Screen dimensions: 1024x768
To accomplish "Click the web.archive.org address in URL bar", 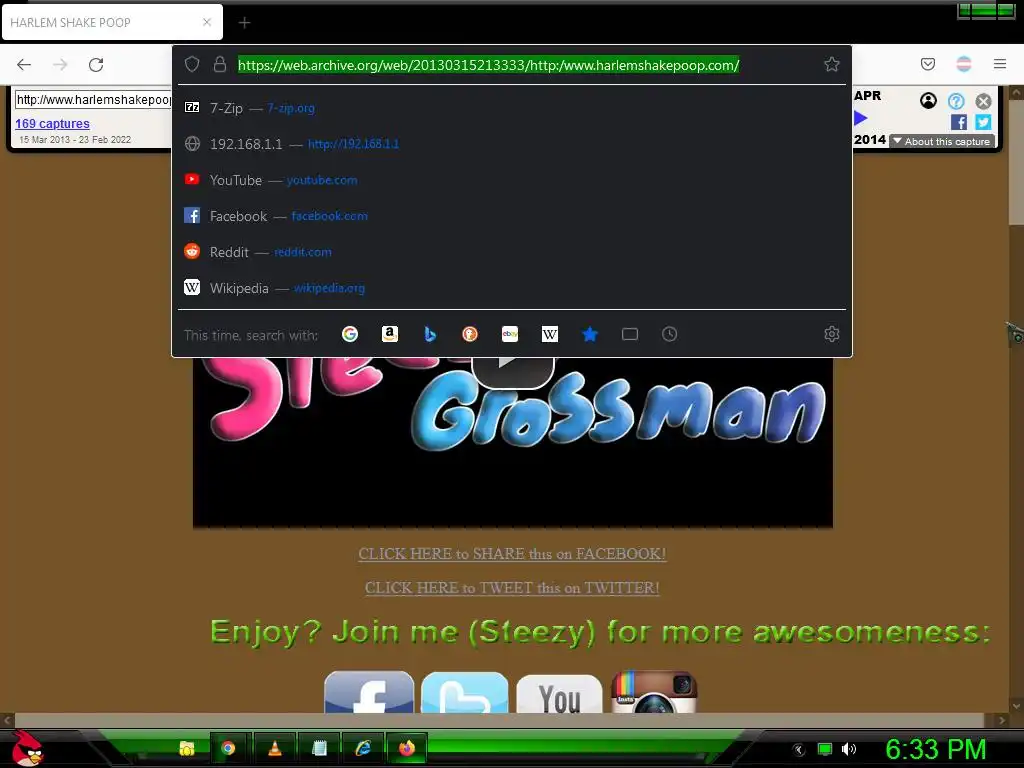I will (488, 65).
